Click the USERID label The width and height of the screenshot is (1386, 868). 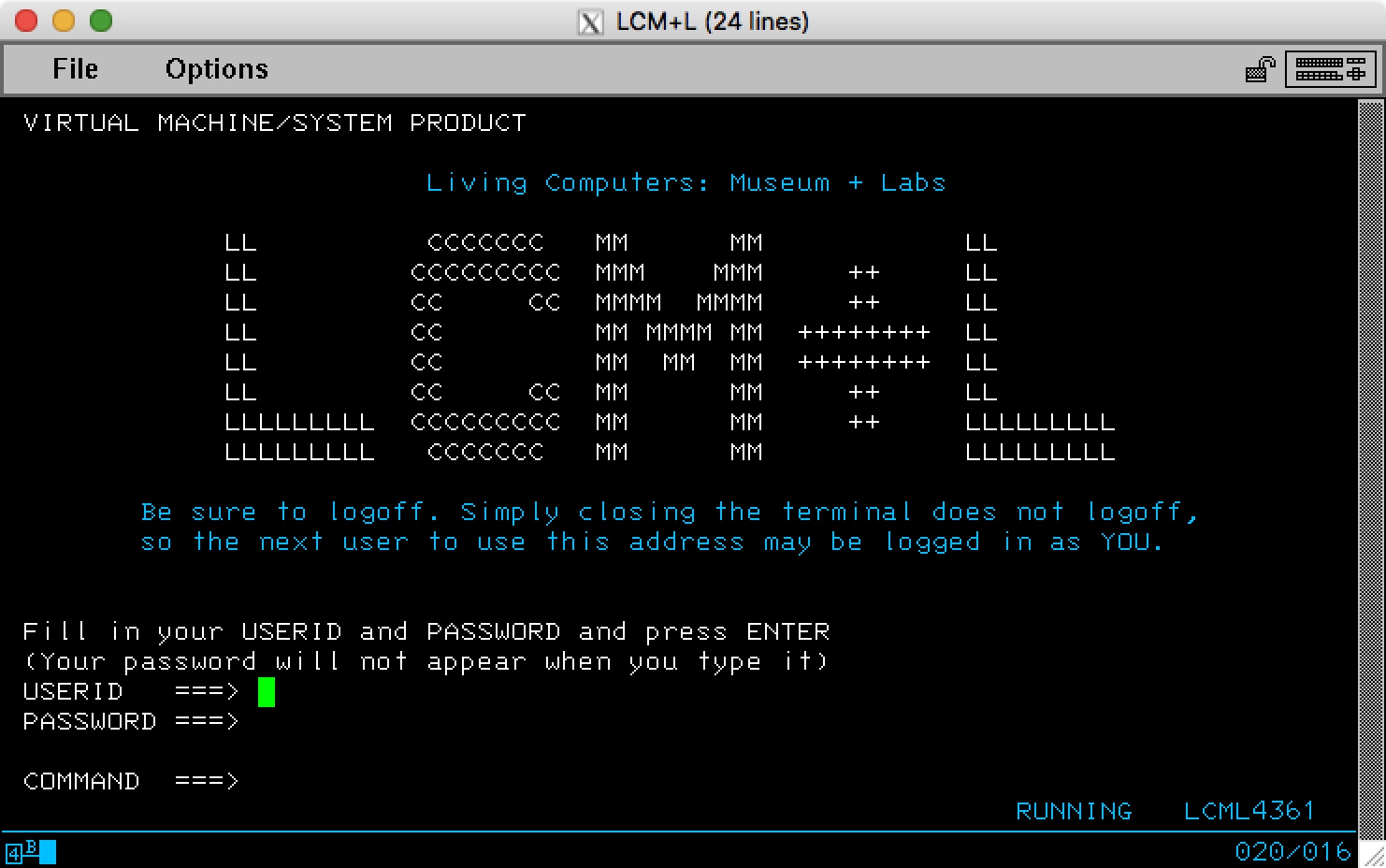(73, 692)
